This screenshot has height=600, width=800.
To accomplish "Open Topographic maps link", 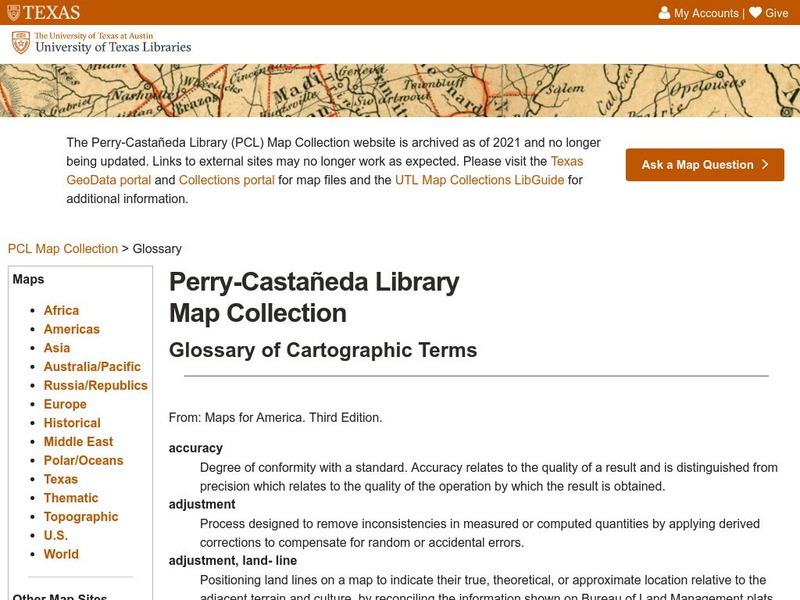I will pyautogui.click(x=81, y=517).
